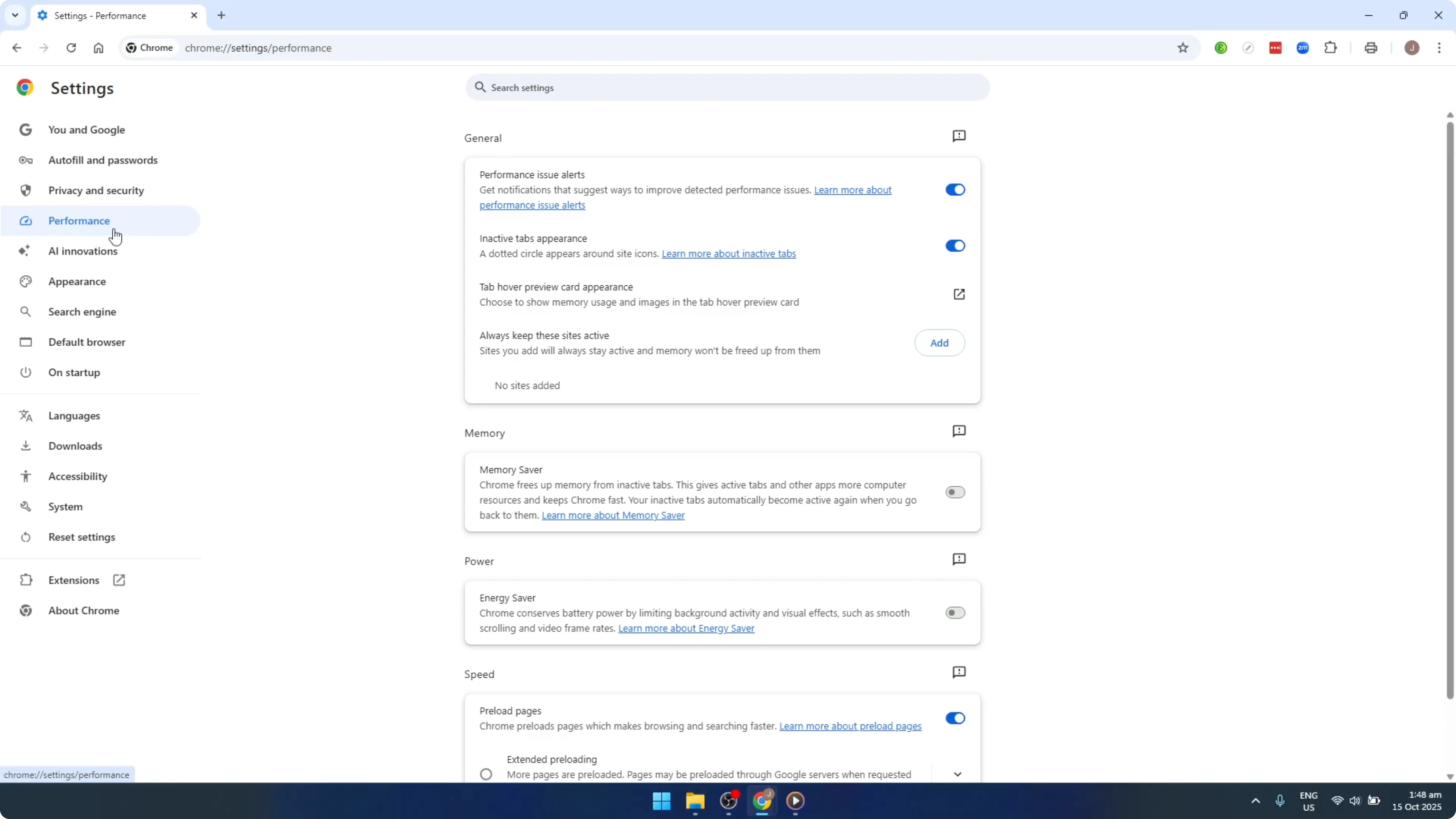Click the compass-like extension icon in toolbar
The image size is (1456, 819).
(x=1248, y=48)
